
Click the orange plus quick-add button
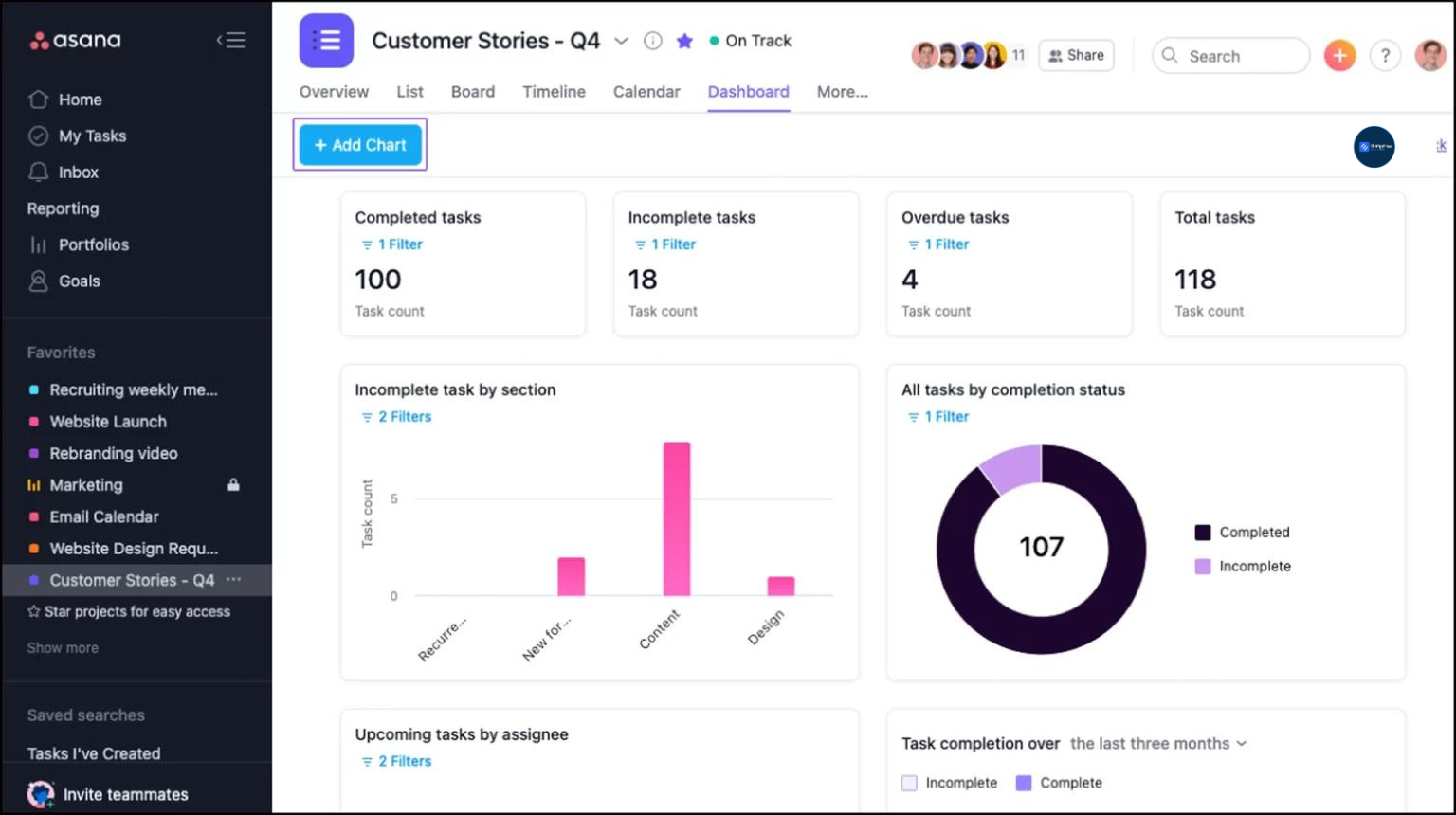(1339, 56)
